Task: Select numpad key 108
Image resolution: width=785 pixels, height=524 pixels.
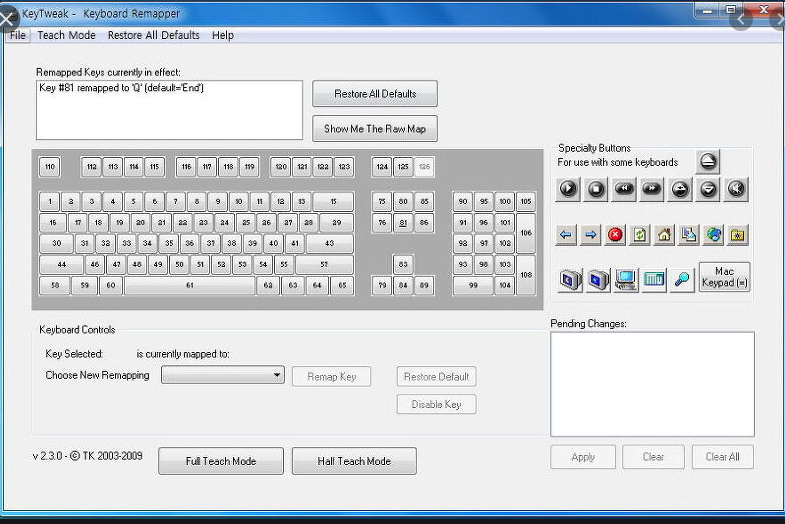Action: coord(526,275)
